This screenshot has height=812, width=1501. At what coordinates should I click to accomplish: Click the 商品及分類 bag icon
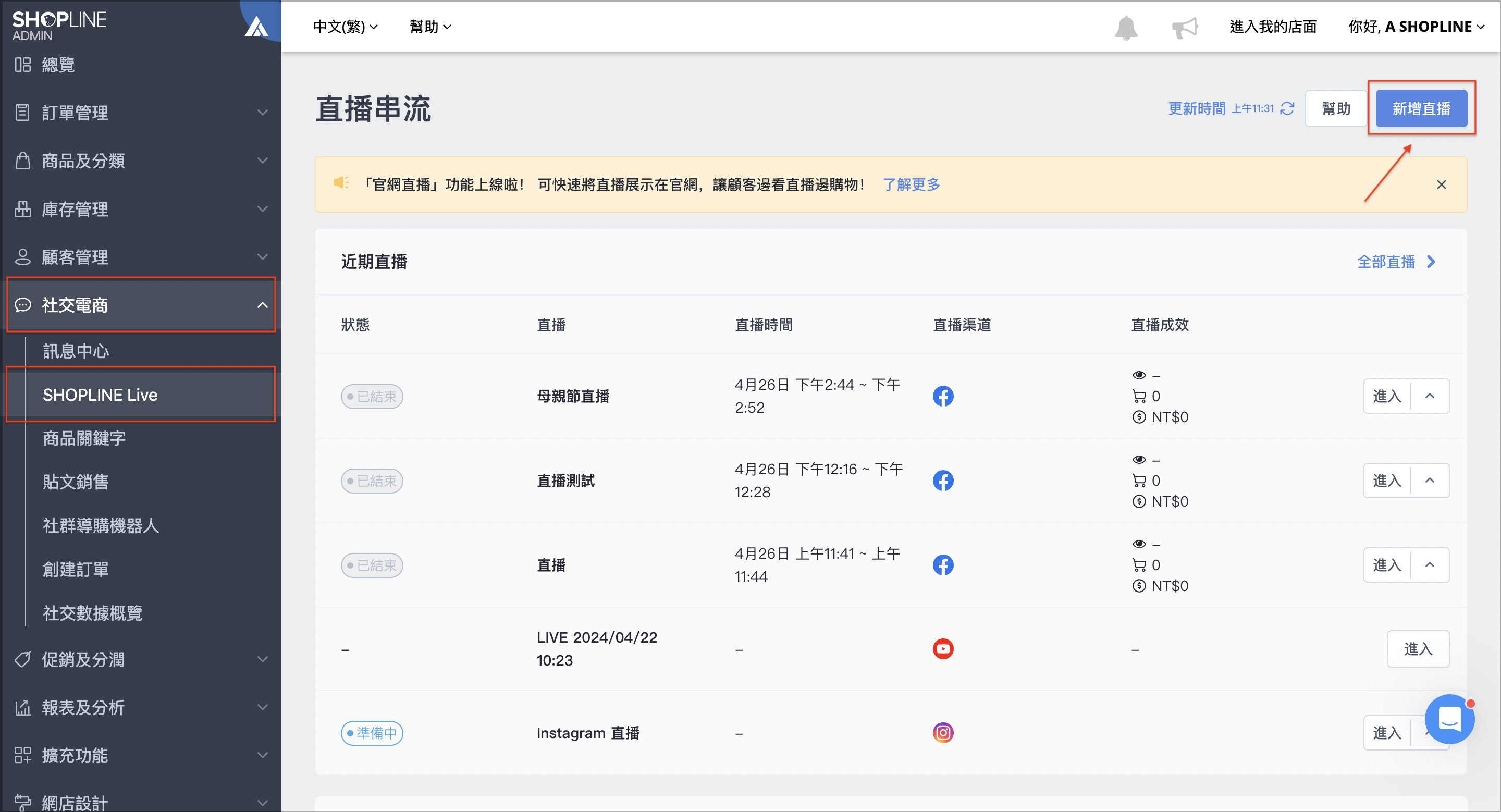click(23, 161)
